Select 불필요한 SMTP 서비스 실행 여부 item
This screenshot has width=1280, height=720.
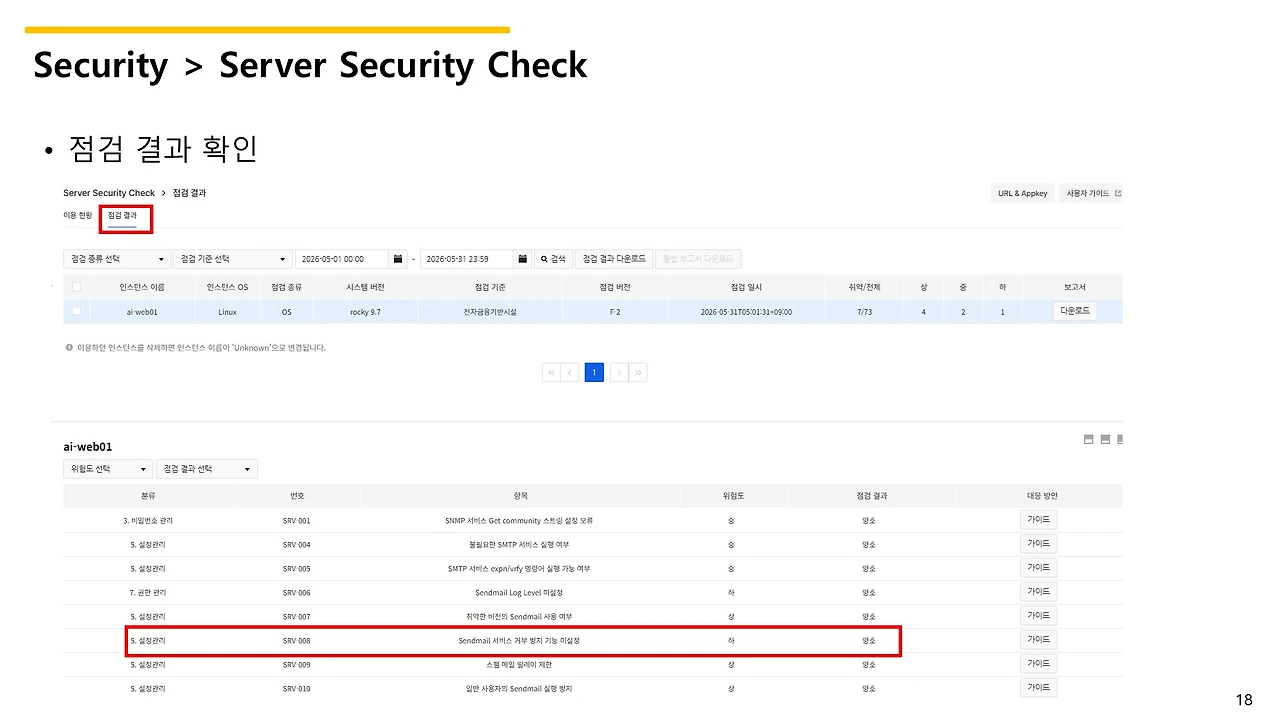(519, 545)
